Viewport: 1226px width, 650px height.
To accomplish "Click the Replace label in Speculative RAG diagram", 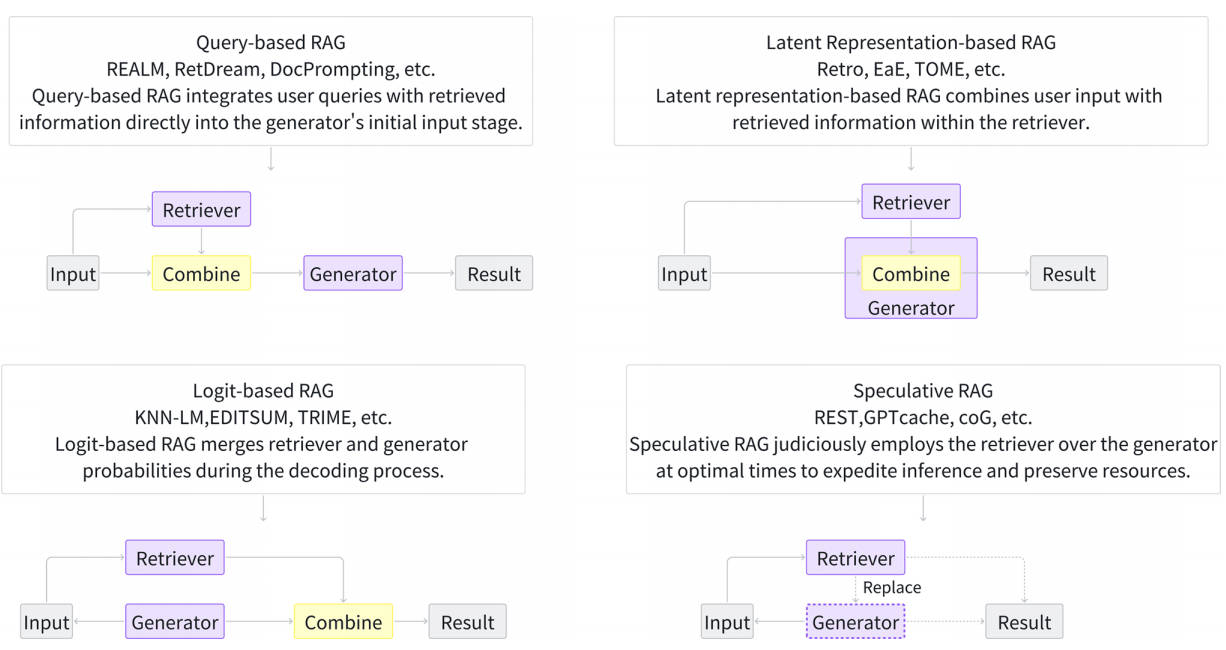I will (892, 588).
